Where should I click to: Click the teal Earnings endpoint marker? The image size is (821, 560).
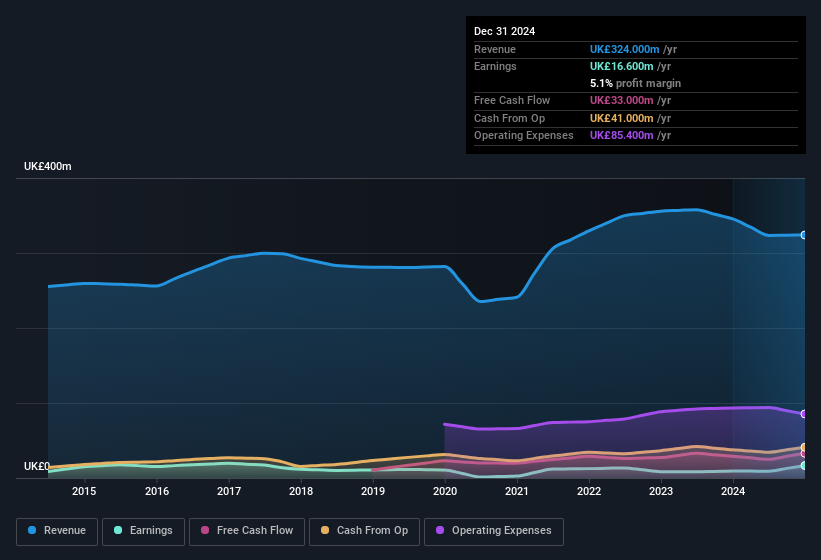pyautogui.click(x=804, y=465)
